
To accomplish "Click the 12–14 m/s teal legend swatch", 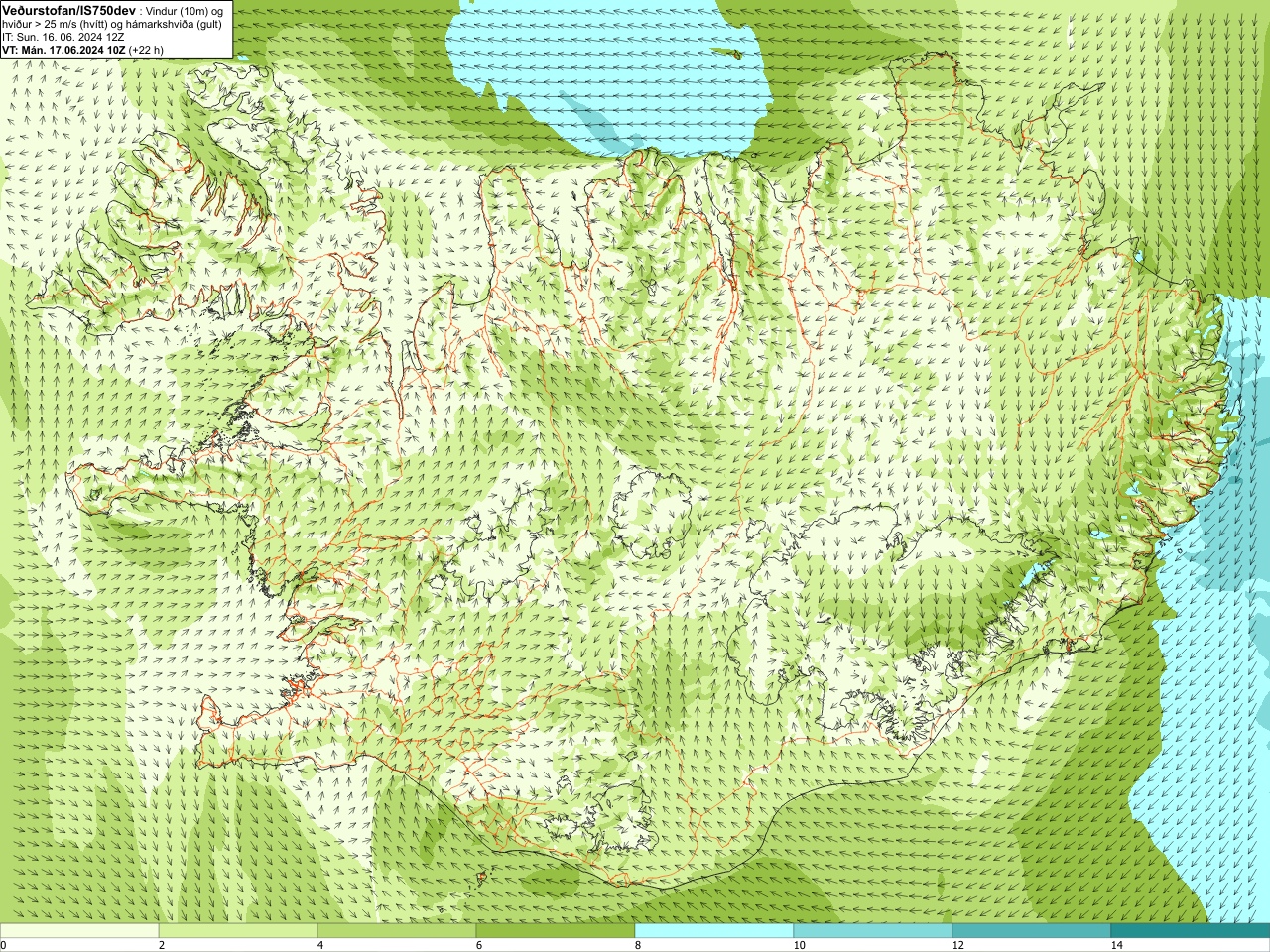I will click(x=1032, y=931).
